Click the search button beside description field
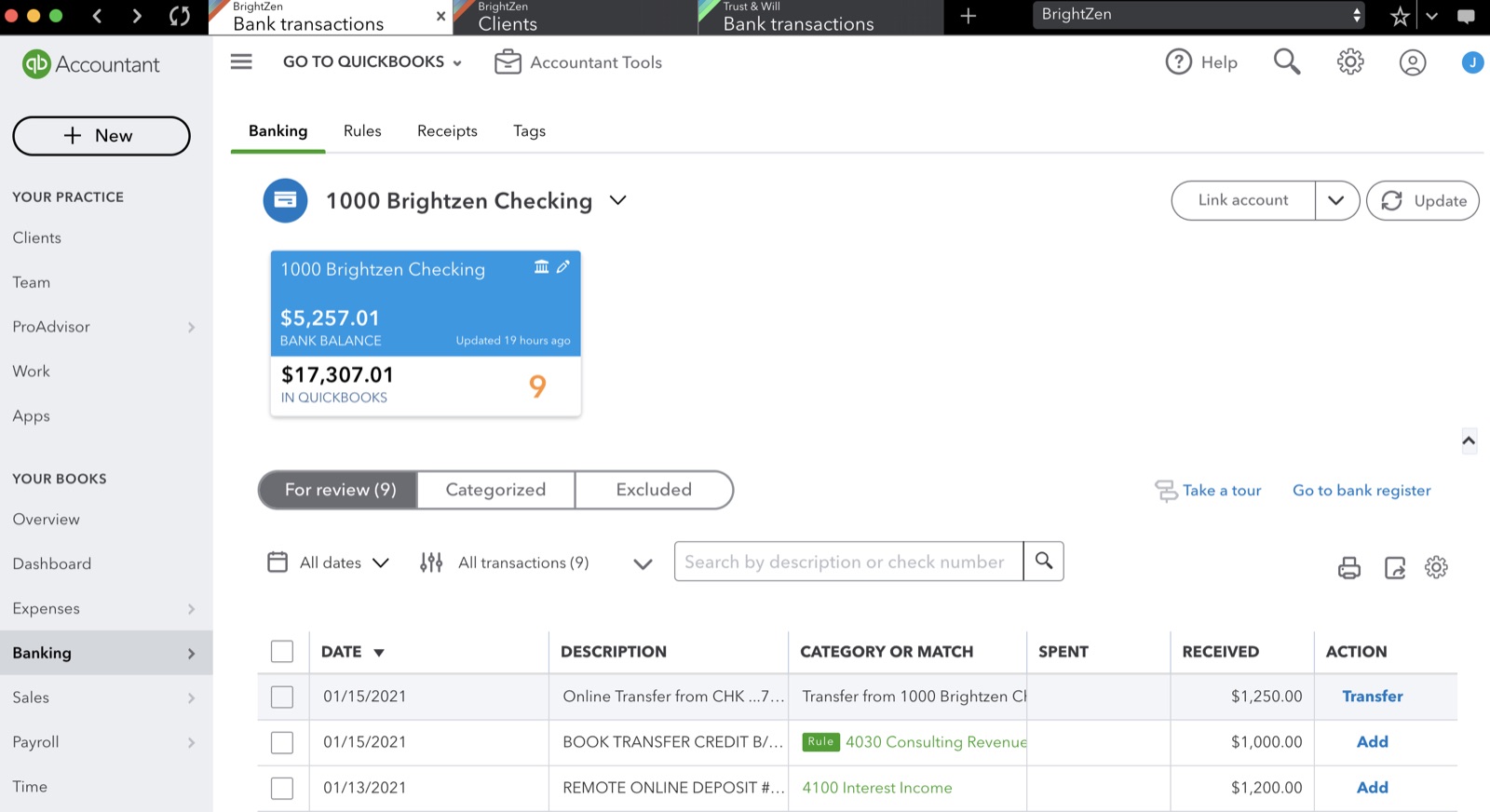The width and height of the screenshot is (1490, 812). [x=1044, y=562]
